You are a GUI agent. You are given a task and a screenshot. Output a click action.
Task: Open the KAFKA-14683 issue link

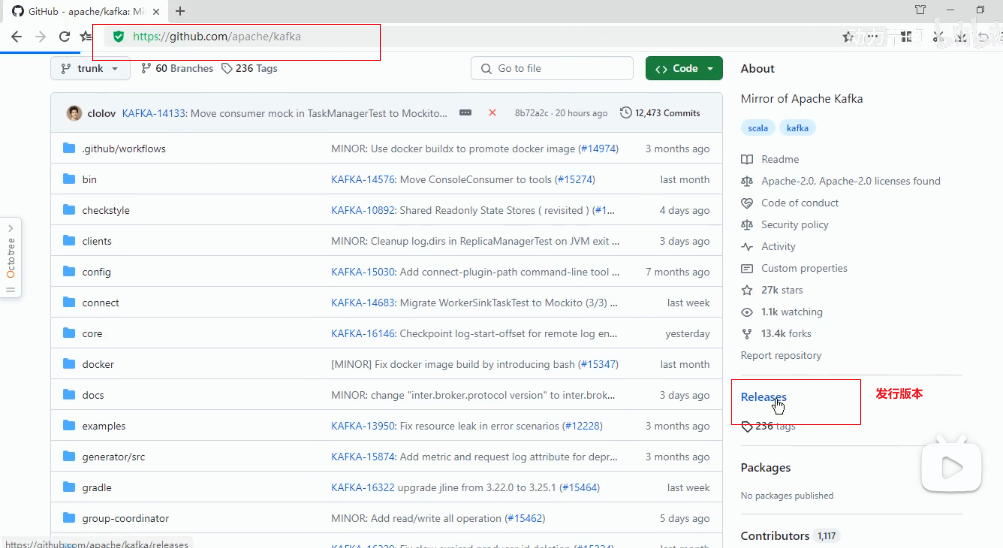[363, 302]
